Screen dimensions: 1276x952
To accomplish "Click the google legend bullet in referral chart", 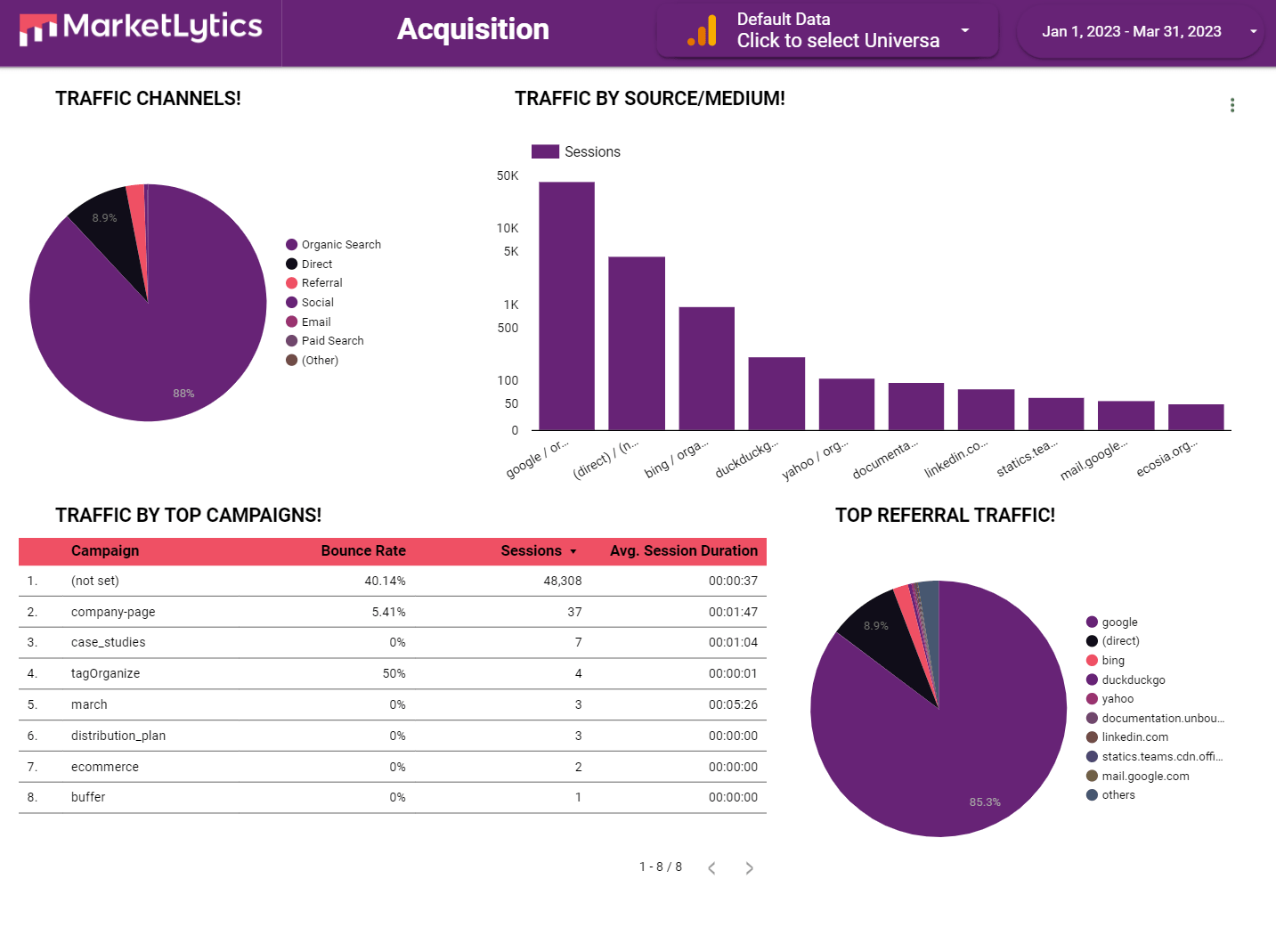I will [x=1090, y=622].
